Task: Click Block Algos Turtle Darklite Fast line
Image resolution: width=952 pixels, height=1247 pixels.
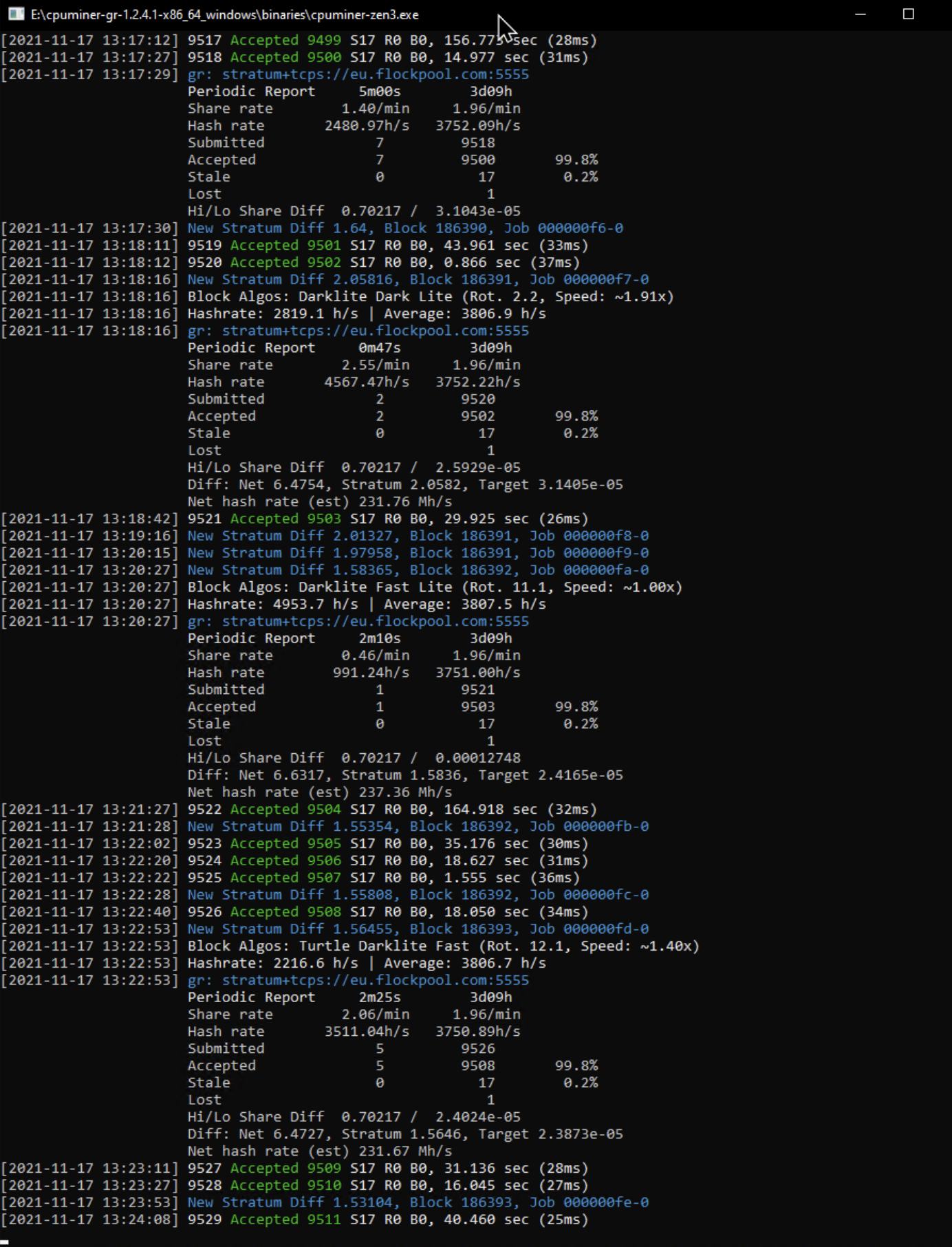Action: click(x=444, y=946)
